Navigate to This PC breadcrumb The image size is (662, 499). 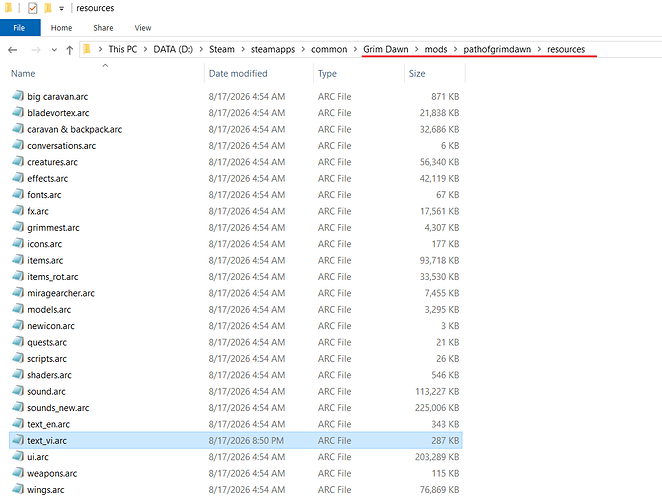[x=122, y=49]
